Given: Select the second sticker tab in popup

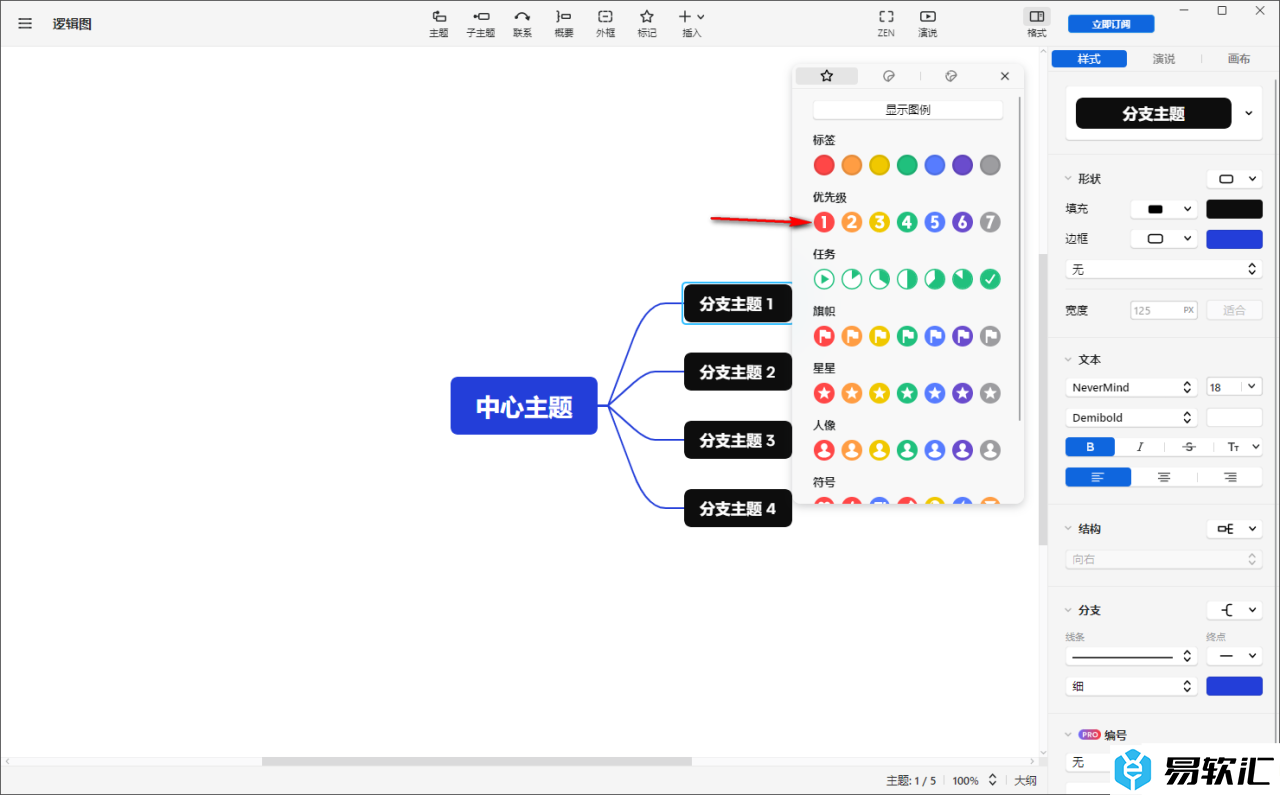Looking at the screenshot, I should (x=889, y=76).
